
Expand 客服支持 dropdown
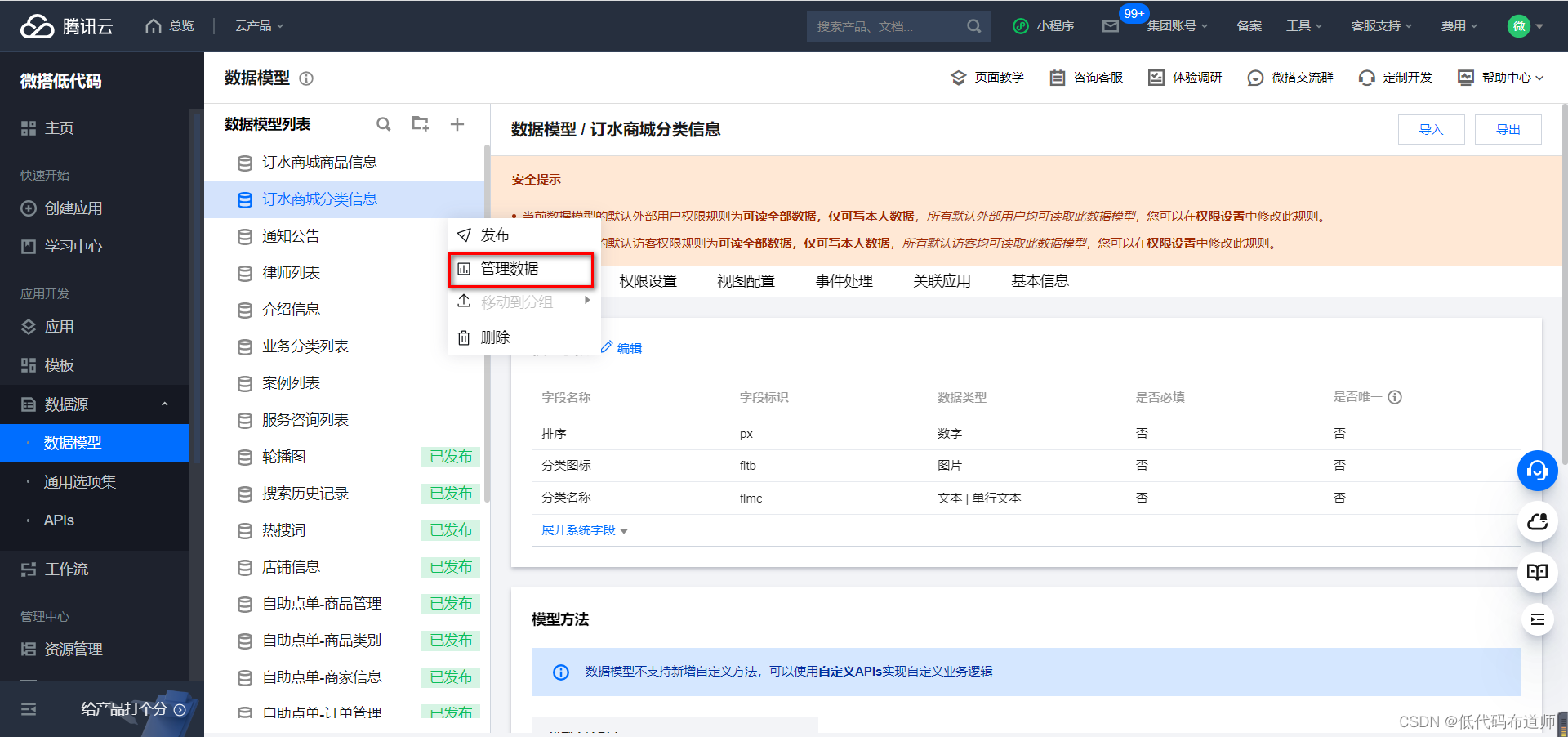tap(1381, 26)
